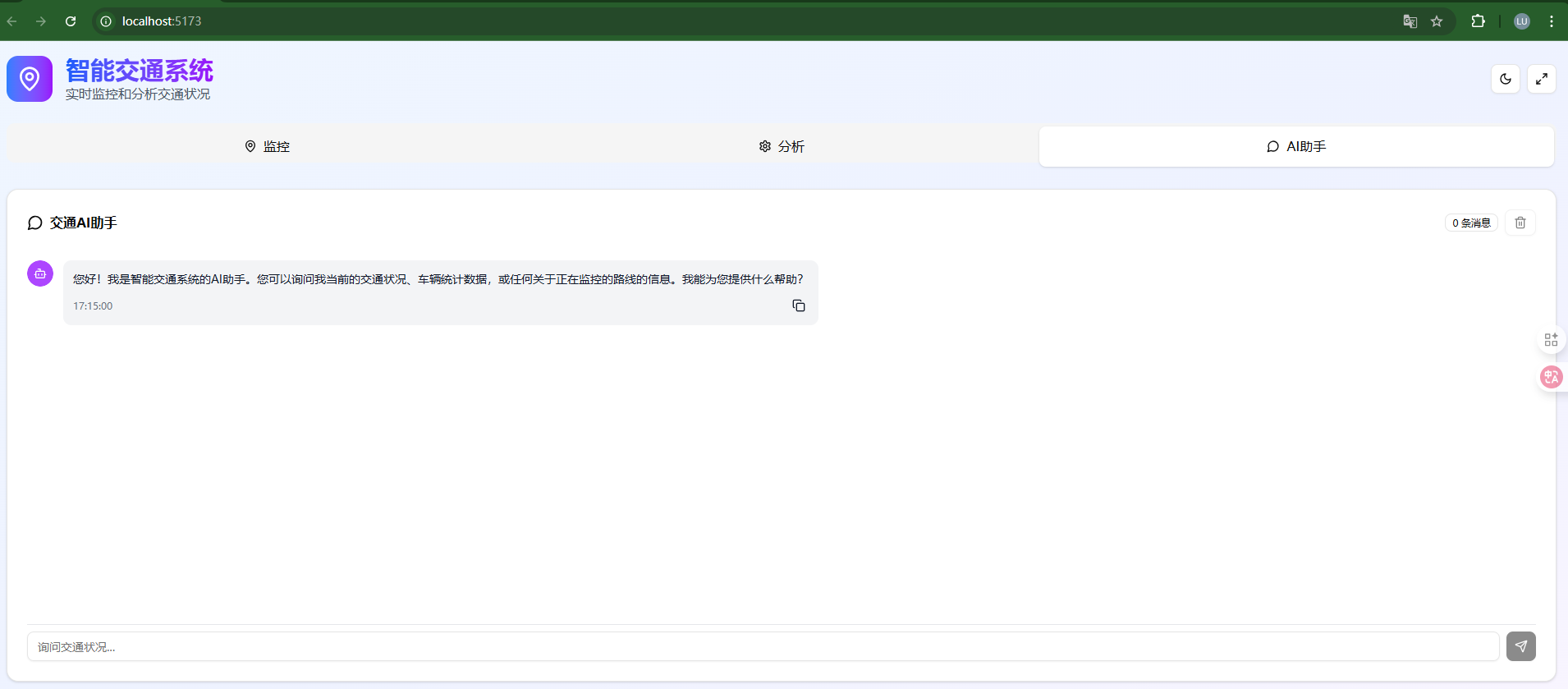Screen dimensions: 1568x689
Task: Go back in browser history
Action: click(11, 21)
